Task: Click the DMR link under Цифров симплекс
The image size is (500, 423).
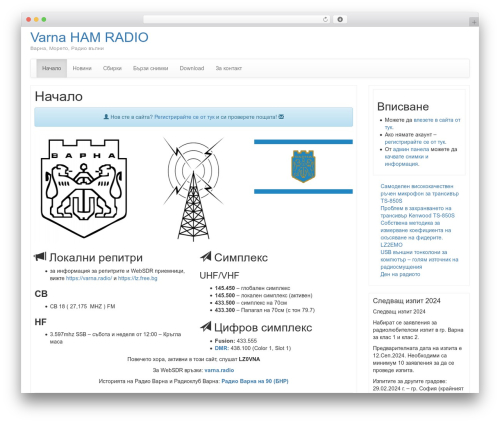Action: coord(221,348)
